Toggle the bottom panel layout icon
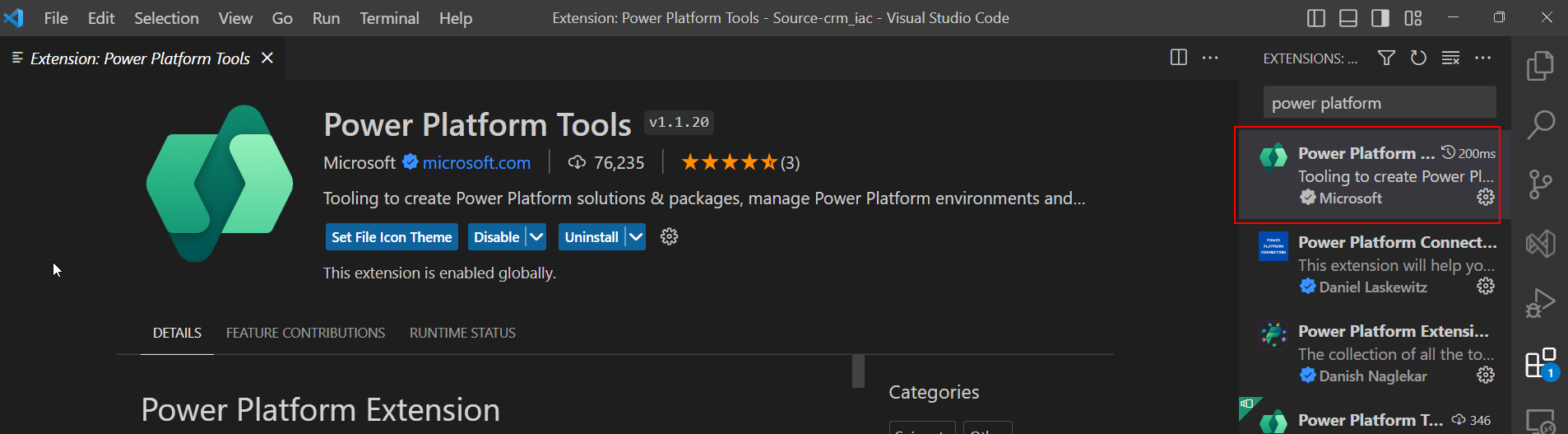The image size is (1568, 434). tap(1348, 18)
